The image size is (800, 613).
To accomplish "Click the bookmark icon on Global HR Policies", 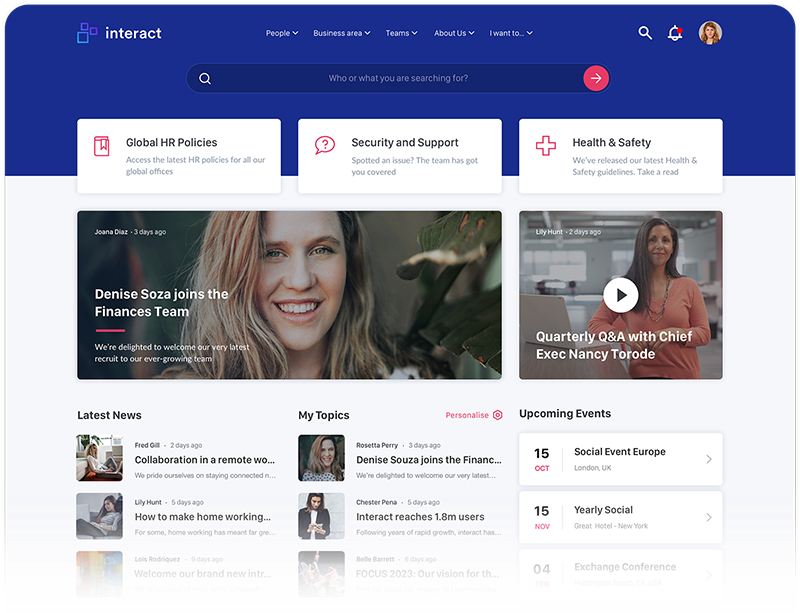I will (x=100, y=146).
